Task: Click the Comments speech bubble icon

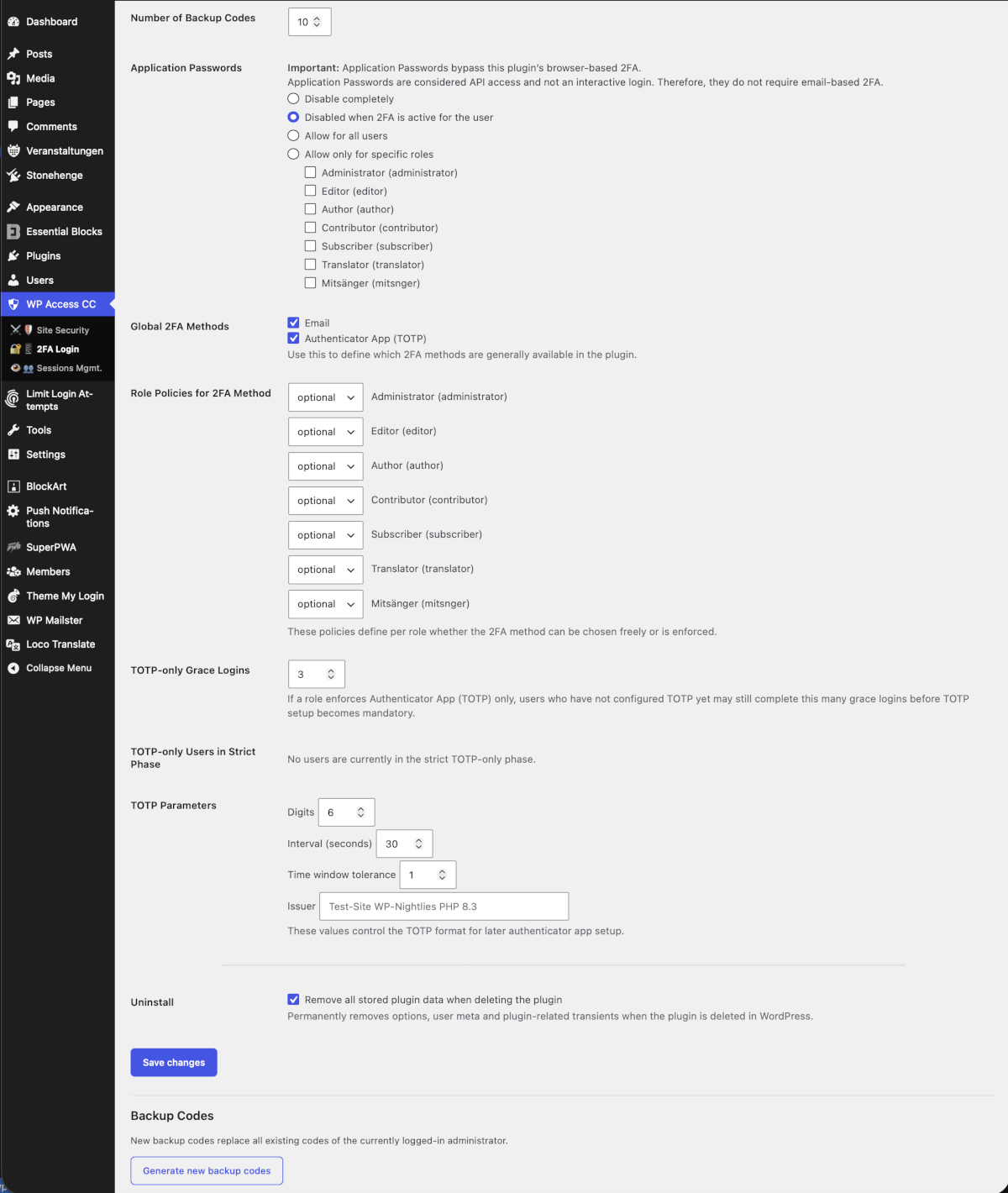Action: click(x=13, y=127)
